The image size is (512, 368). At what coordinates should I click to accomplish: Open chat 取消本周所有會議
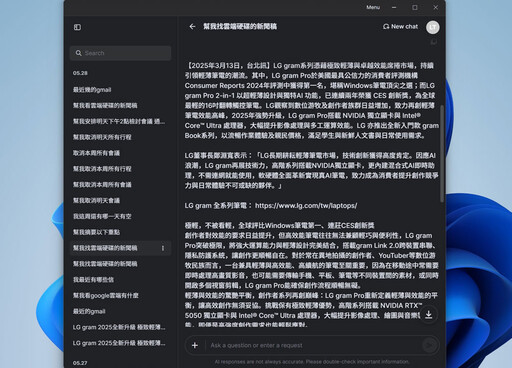click(96, 153)
